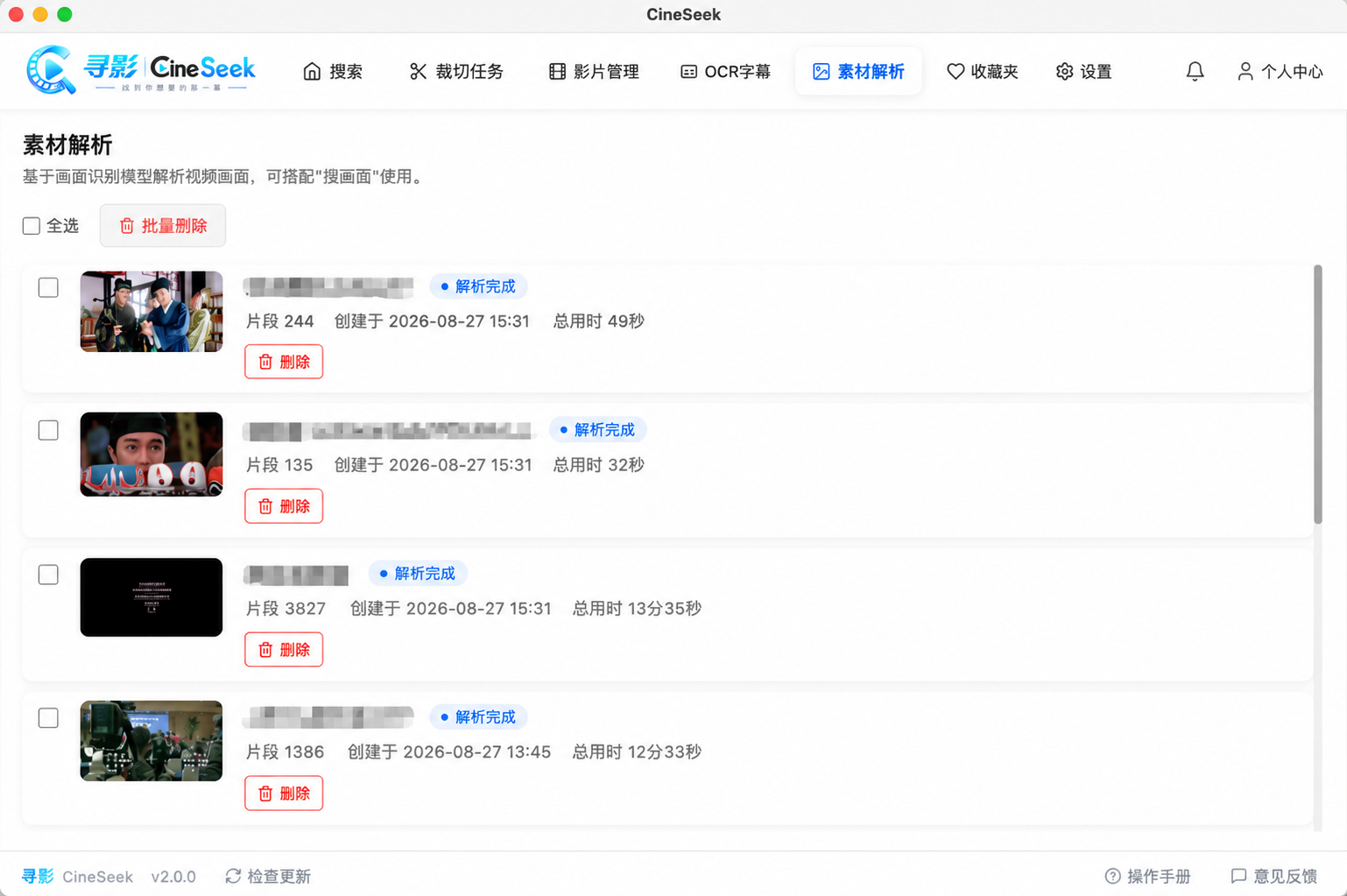Open the notifications bell icon
The height and width of the screenshot is (896, 1347).
tap(1195, 72)
